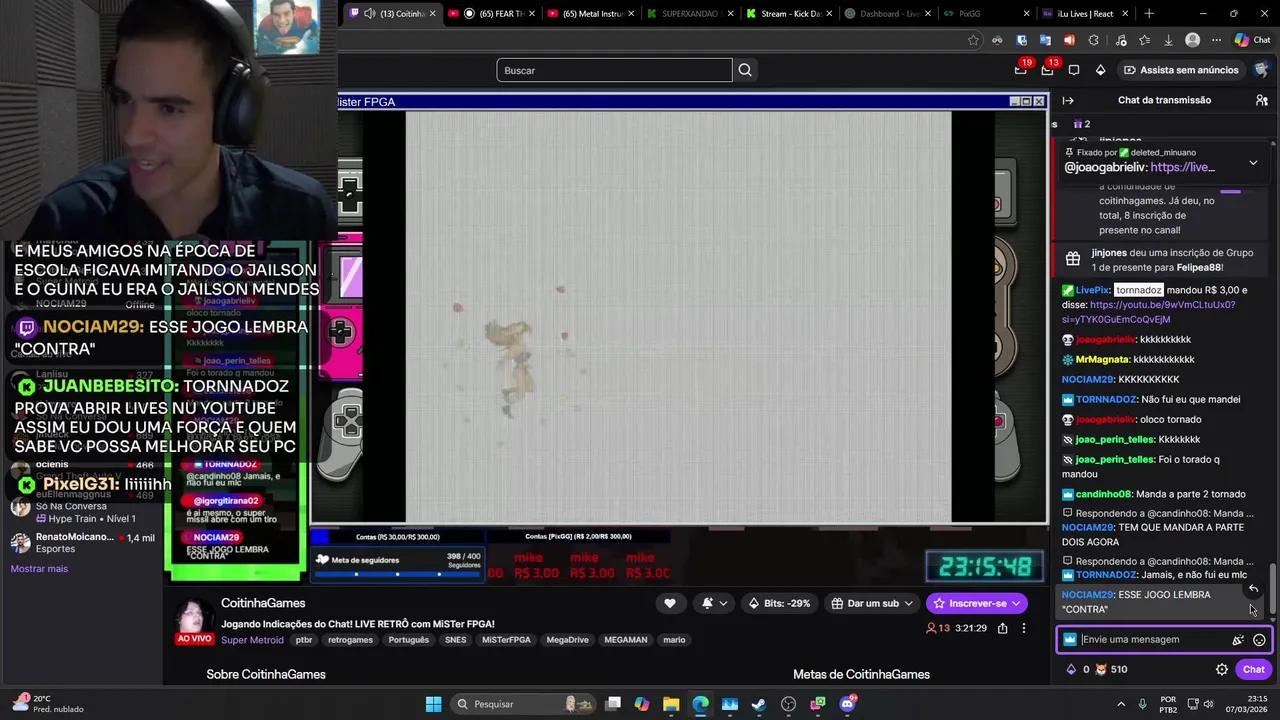Open the Twitch notifications inbox with 19 badge
The image size is (1280, 720).
pyautogui.click(x=1020, y=70)
